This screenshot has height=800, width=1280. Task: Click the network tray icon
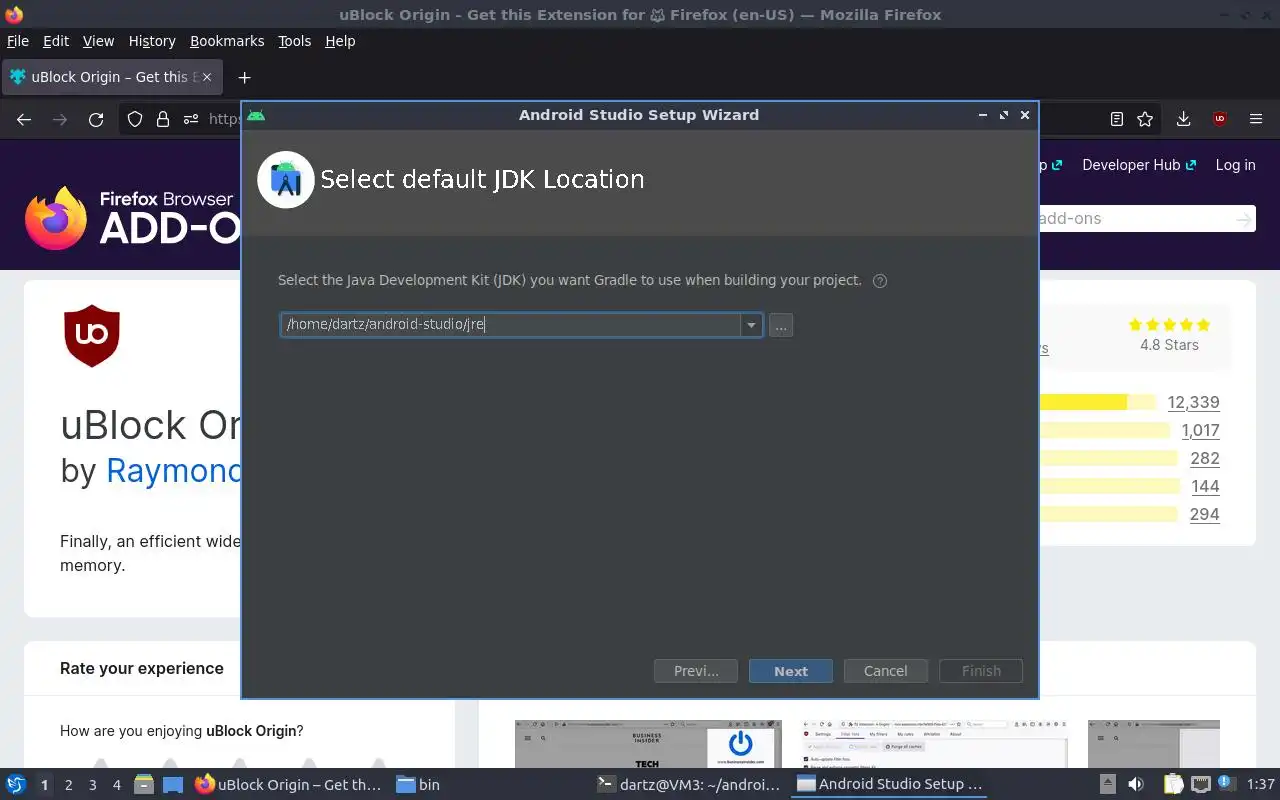coord(1201,785)
